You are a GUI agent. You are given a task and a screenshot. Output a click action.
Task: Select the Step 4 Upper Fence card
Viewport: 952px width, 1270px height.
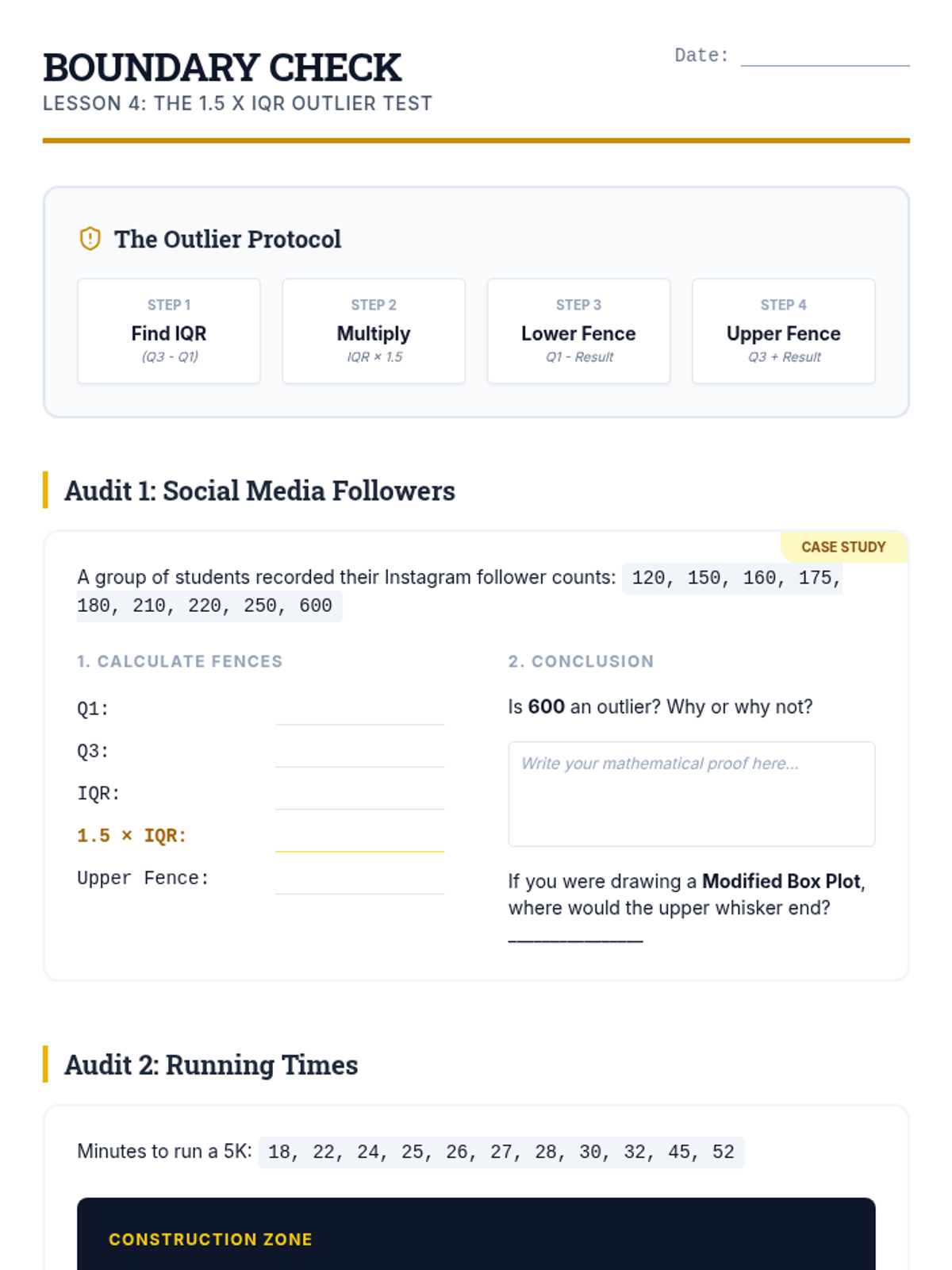pyautogui.click(x=783, y=331)
